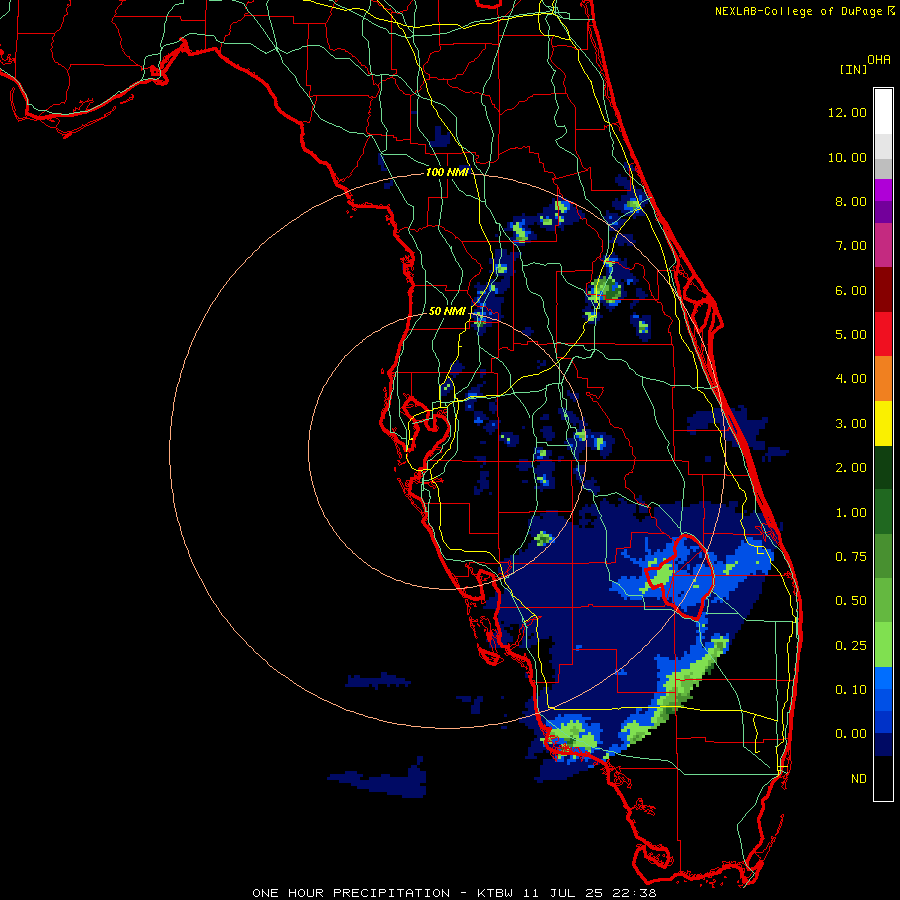Screen dimensions: 900x900
Task: Select the darkest green swatch near 2.00
Action: [x=883, y=467]
